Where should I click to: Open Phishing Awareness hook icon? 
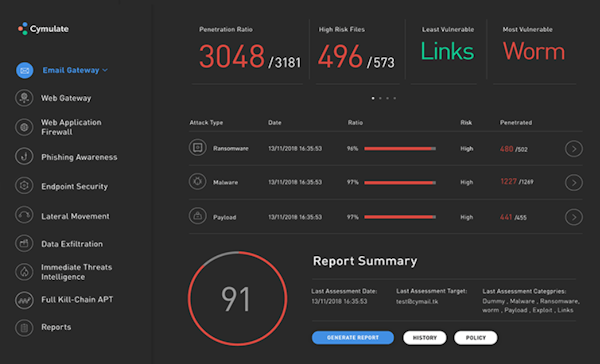(24, 157)
